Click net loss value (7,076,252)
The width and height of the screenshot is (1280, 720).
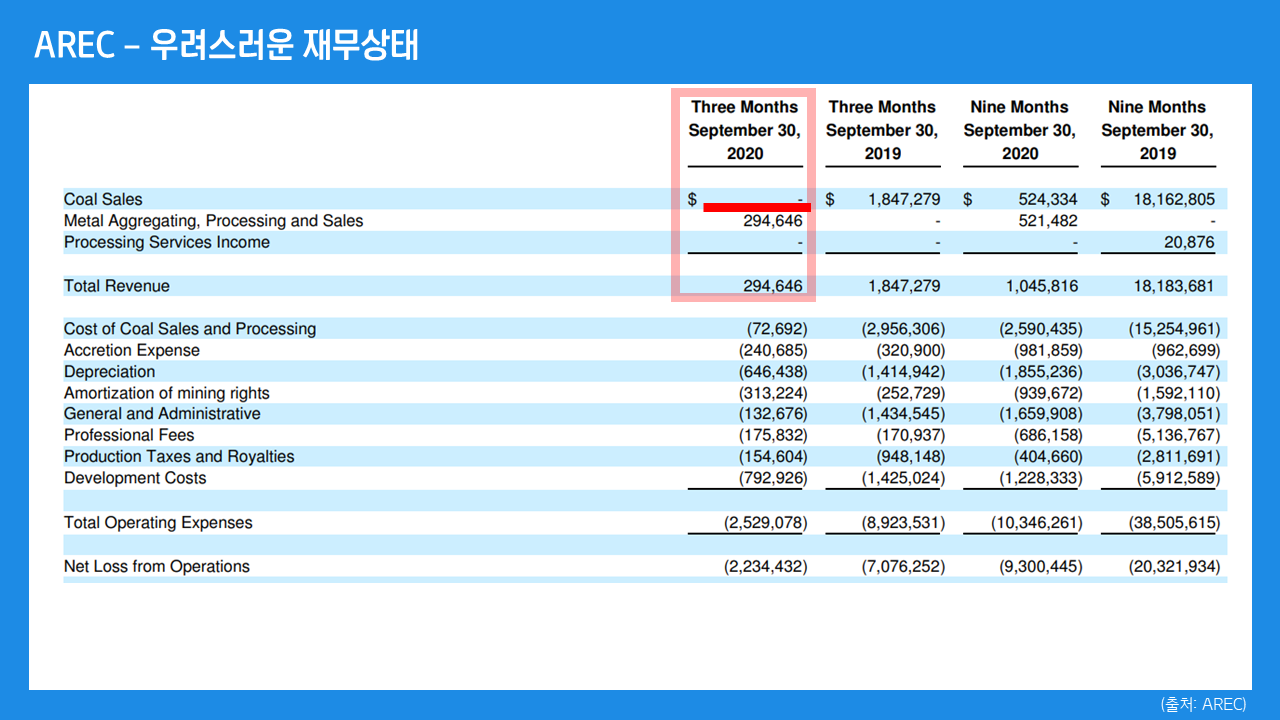tap(903, 567)
